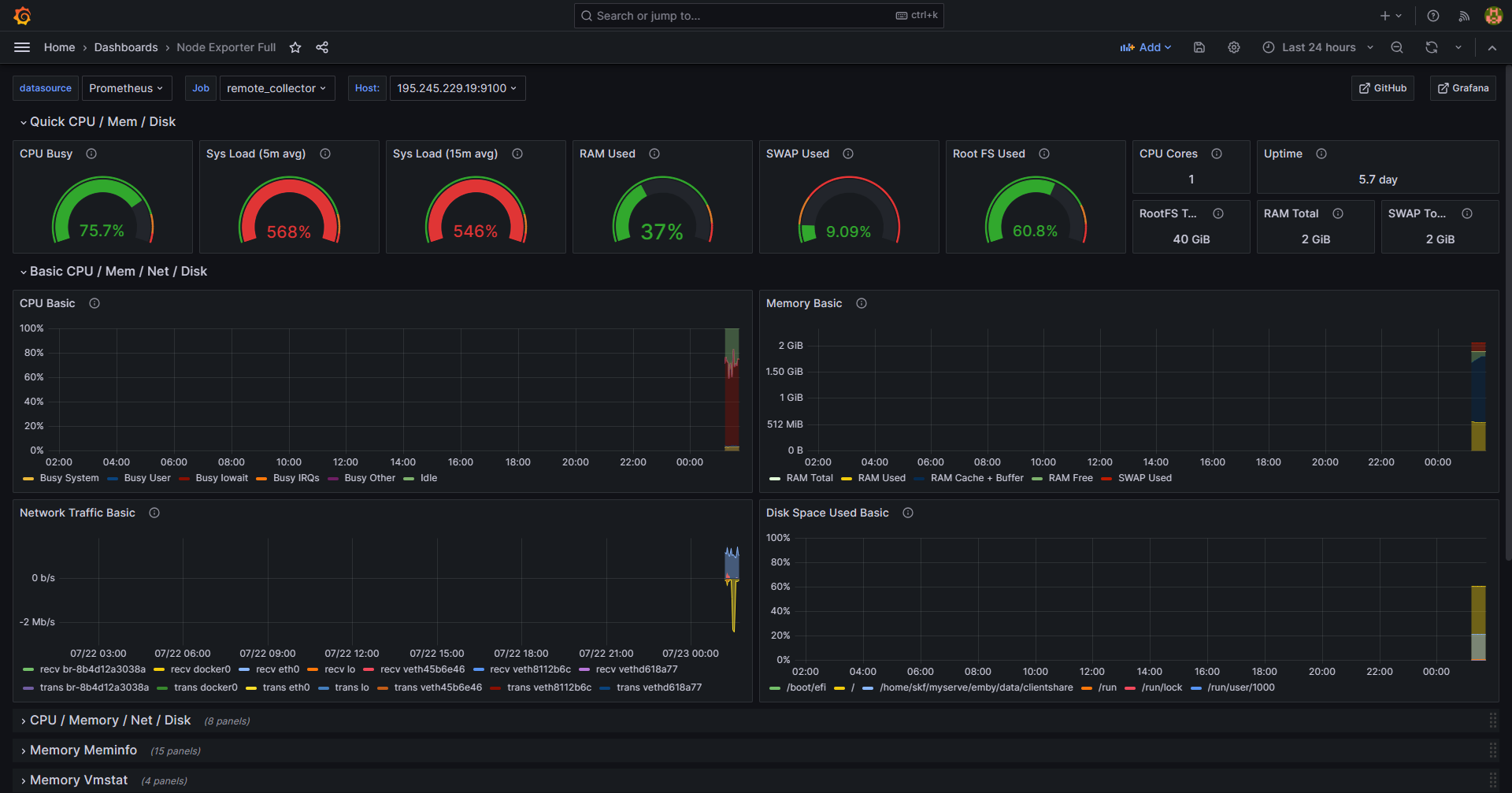This screenshot has height=793, width=1512.
Task: Star the Node Exporter Full dashboard
Action: point(295,47)
